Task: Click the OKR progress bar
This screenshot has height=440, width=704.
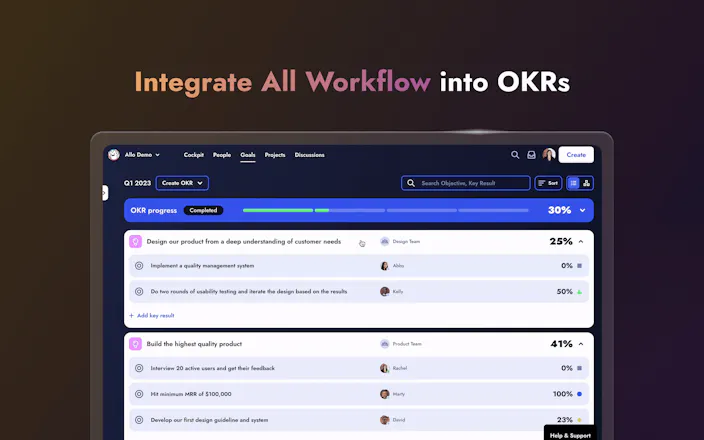Action: 386,210
